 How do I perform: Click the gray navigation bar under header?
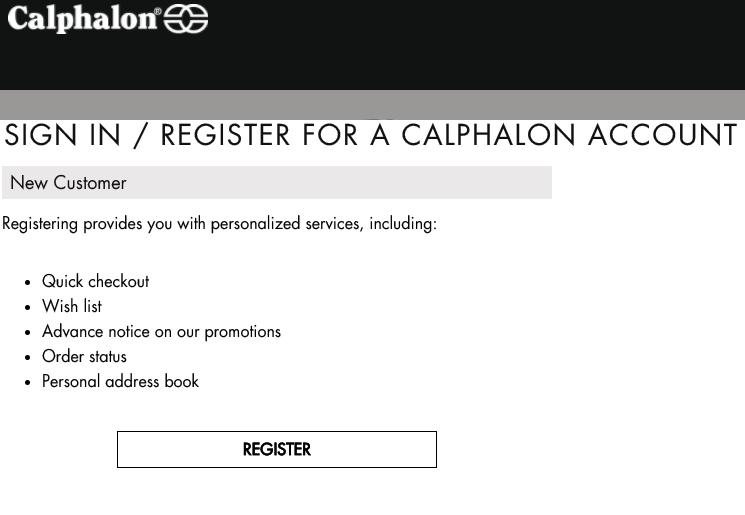click(x=372, y=105)
